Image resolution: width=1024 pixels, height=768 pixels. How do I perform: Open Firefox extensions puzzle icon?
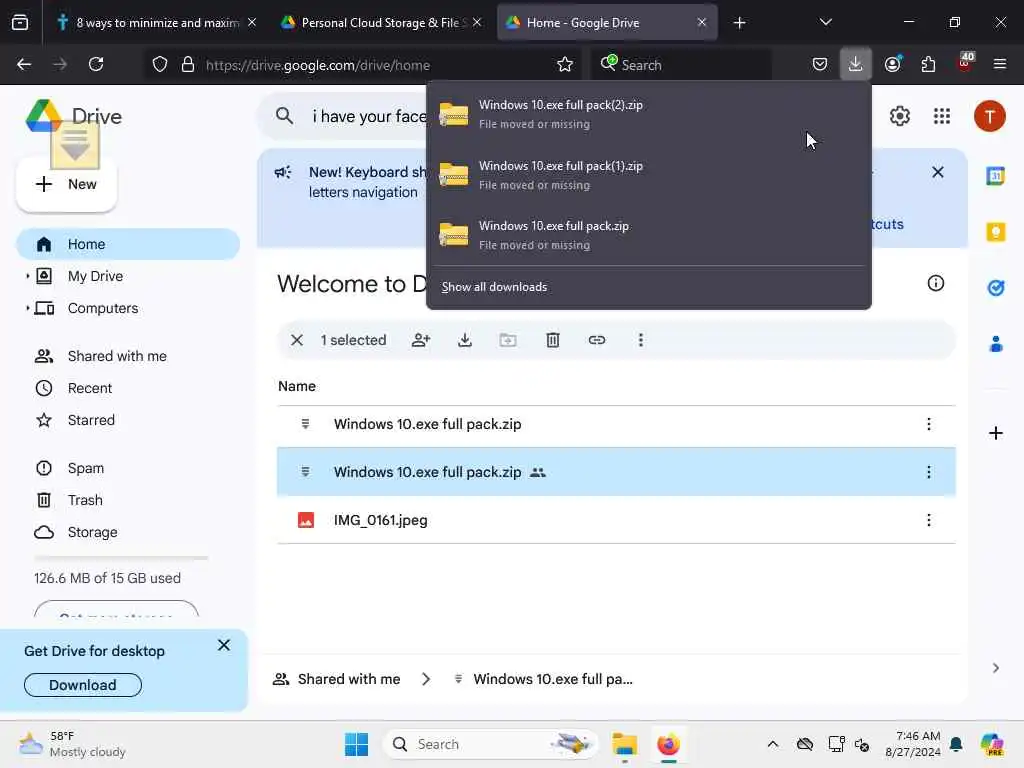tap(928, 64)
